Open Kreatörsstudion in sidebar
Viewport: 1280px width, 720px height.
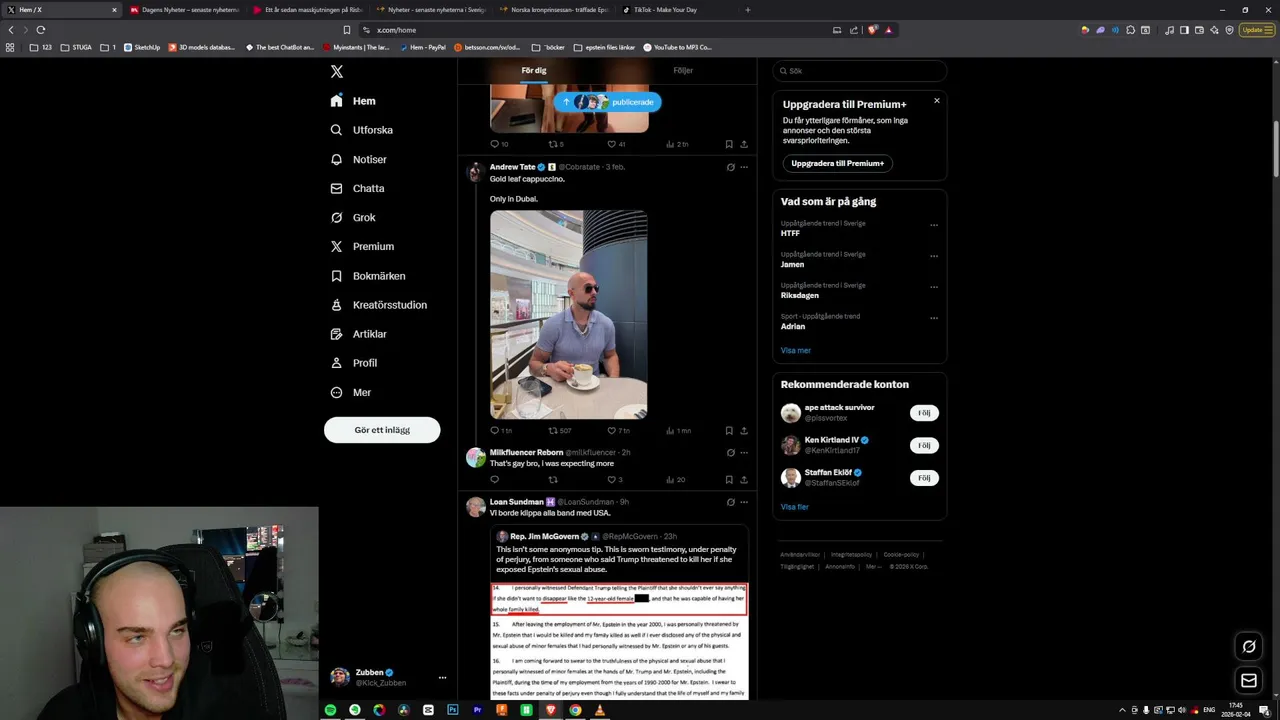[x=378, y=305]
